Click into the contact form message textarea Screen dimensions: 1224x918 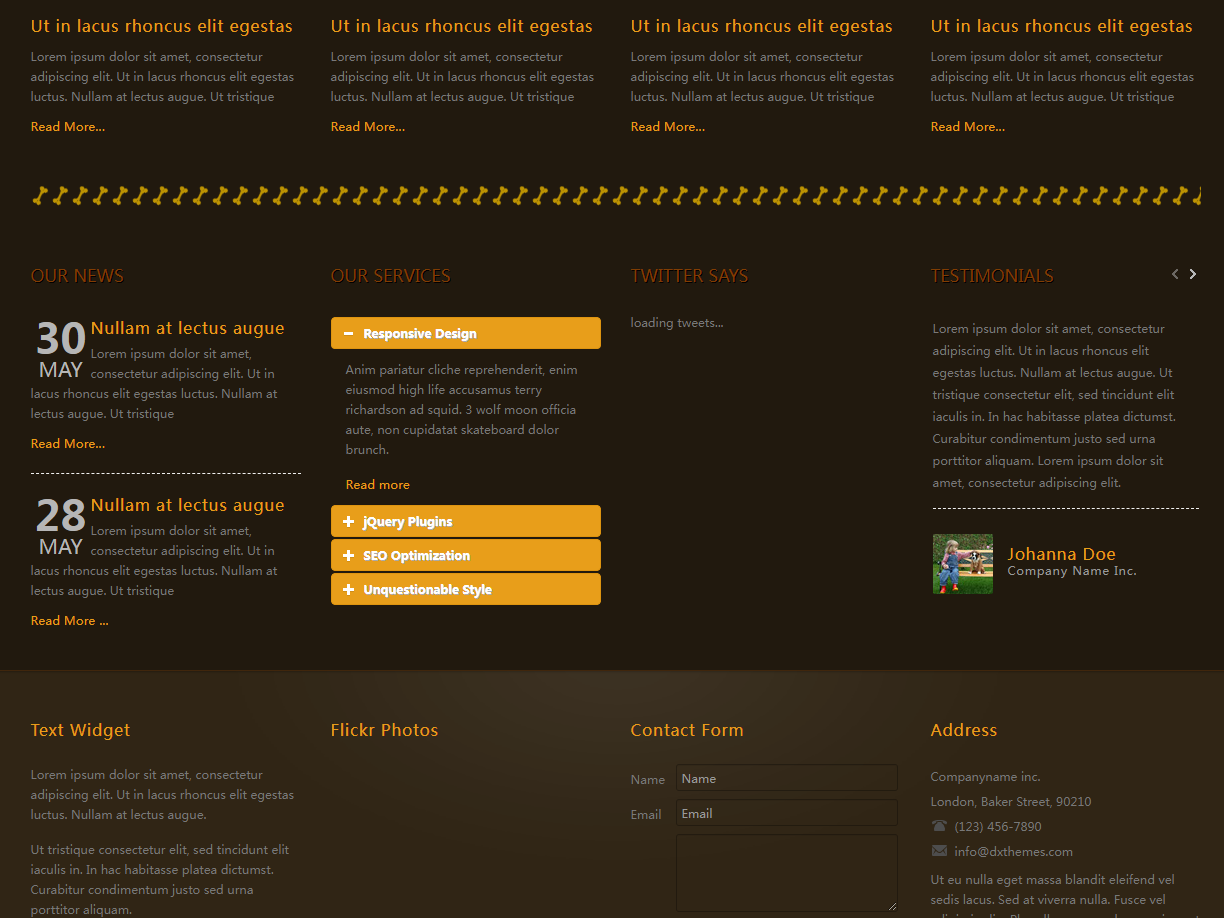pyautogui.click(x=787, y=873)
